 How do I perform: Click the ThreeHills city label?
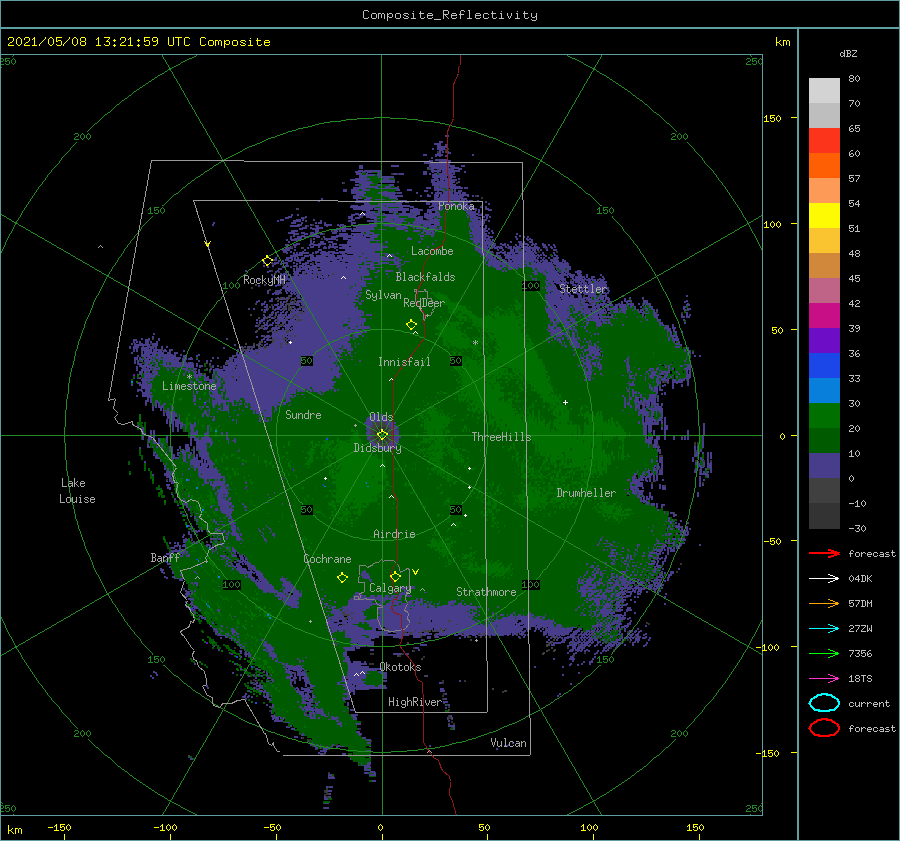pyautogui.click(x=501, y=437)
